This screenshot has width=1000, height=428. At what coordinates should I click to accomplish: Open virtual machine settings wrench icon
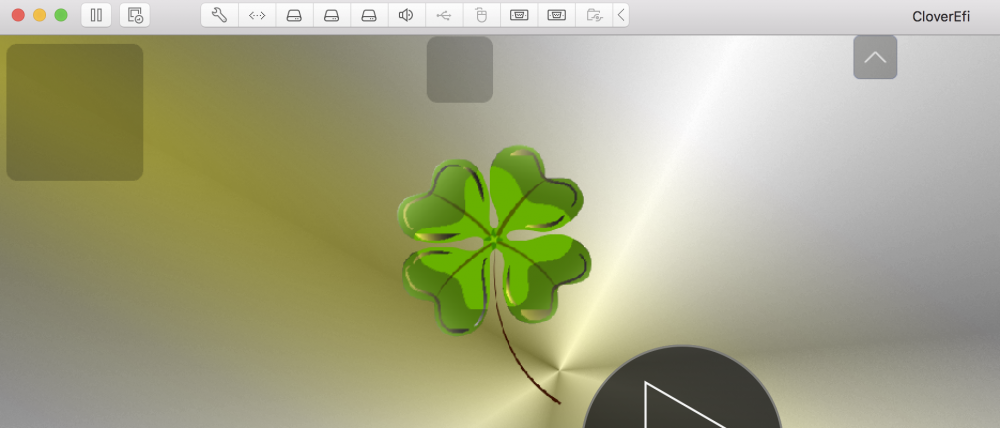click(219, 15)
